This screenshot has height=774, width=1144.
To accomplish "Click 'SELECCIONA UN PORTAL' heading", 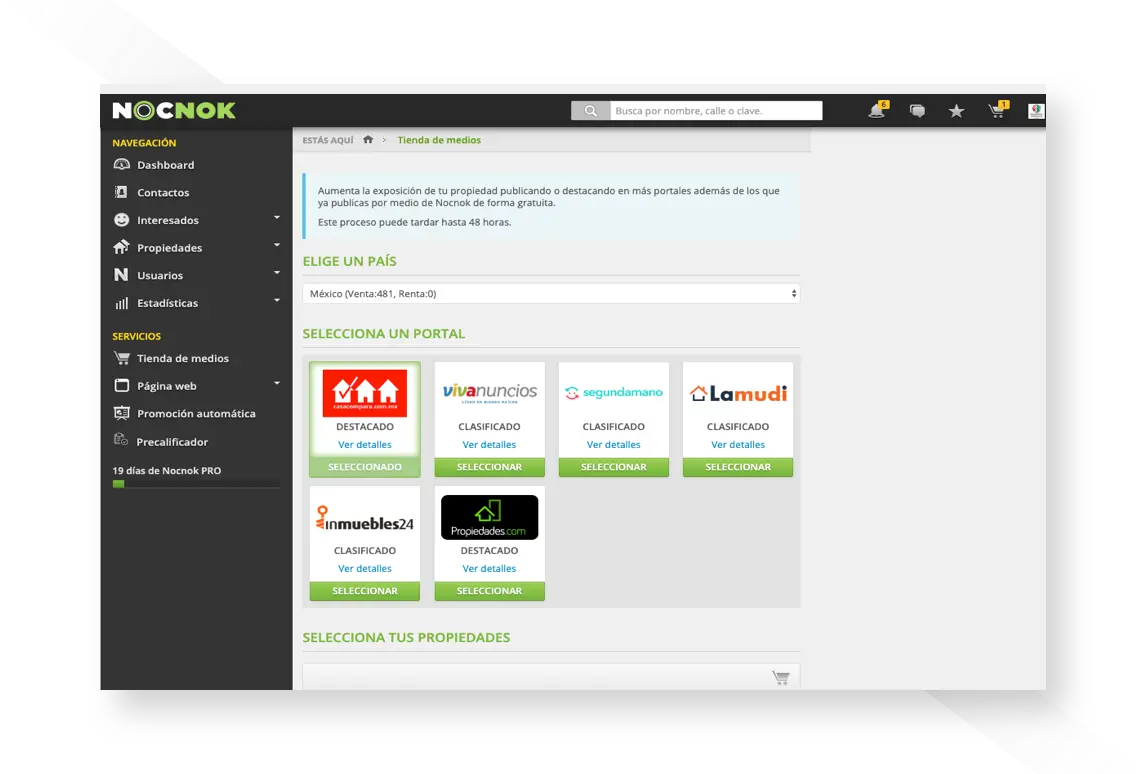I will point(384,333).
